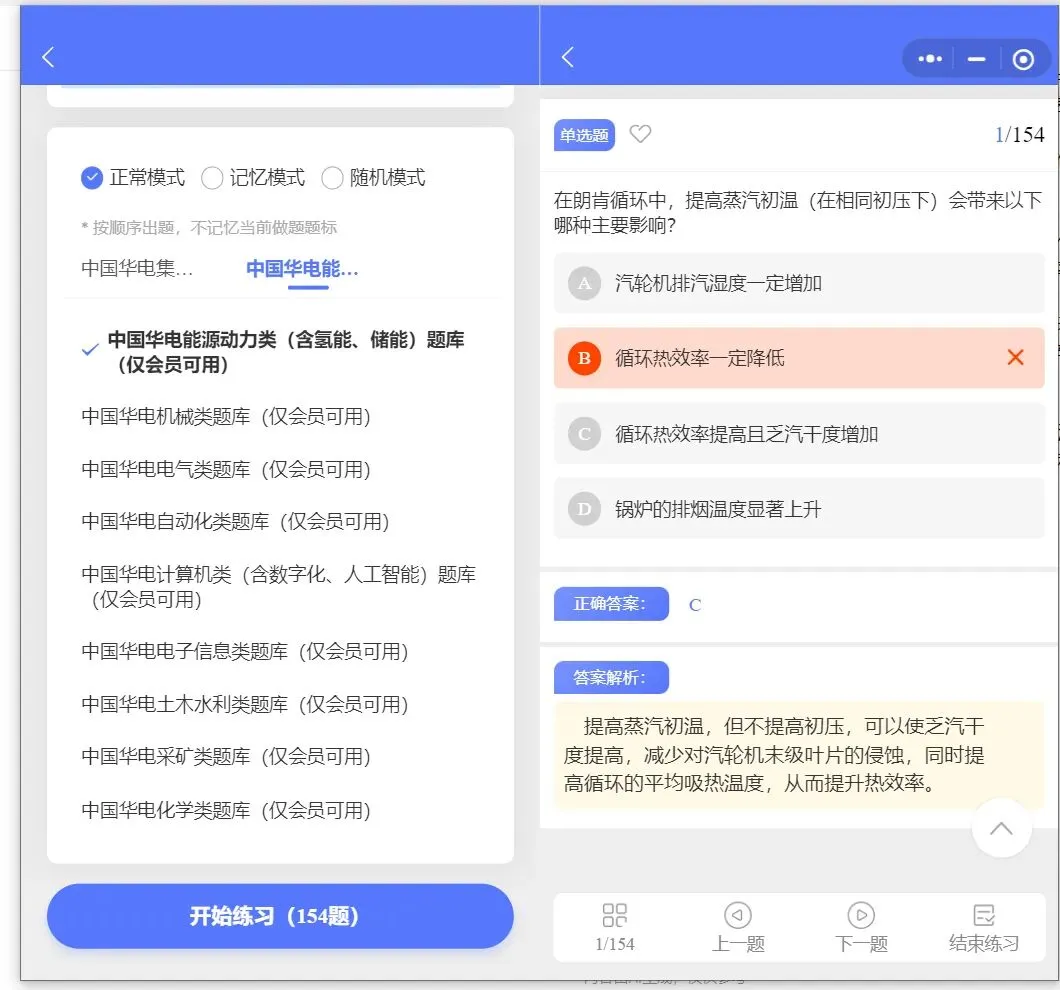Go to next question 下一题
This screenshot has height=990, width=1060.
point(861,927)
